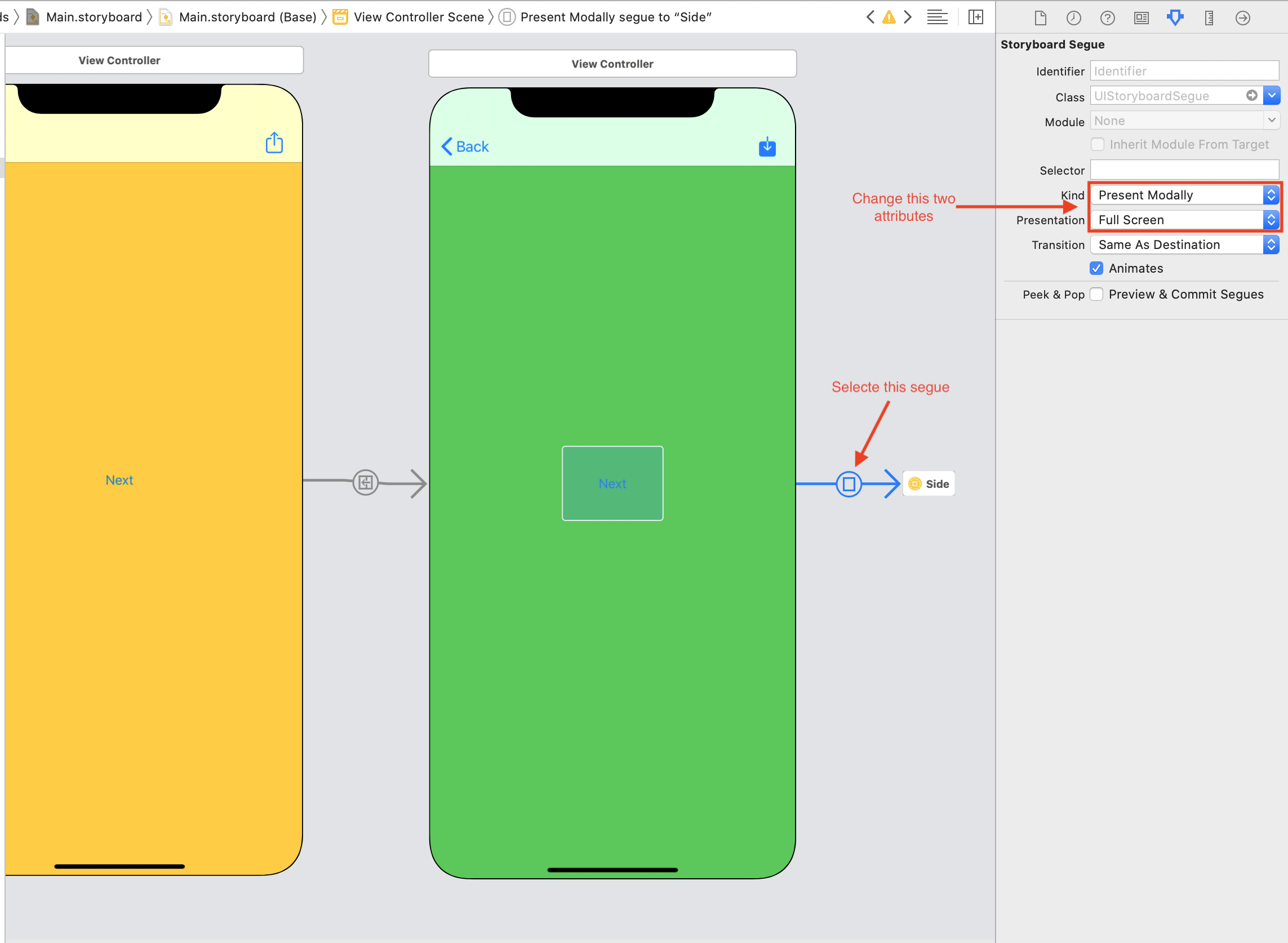
Task: Expand the Presentation dropdown stepper arrows
Action: (1271, 220)
